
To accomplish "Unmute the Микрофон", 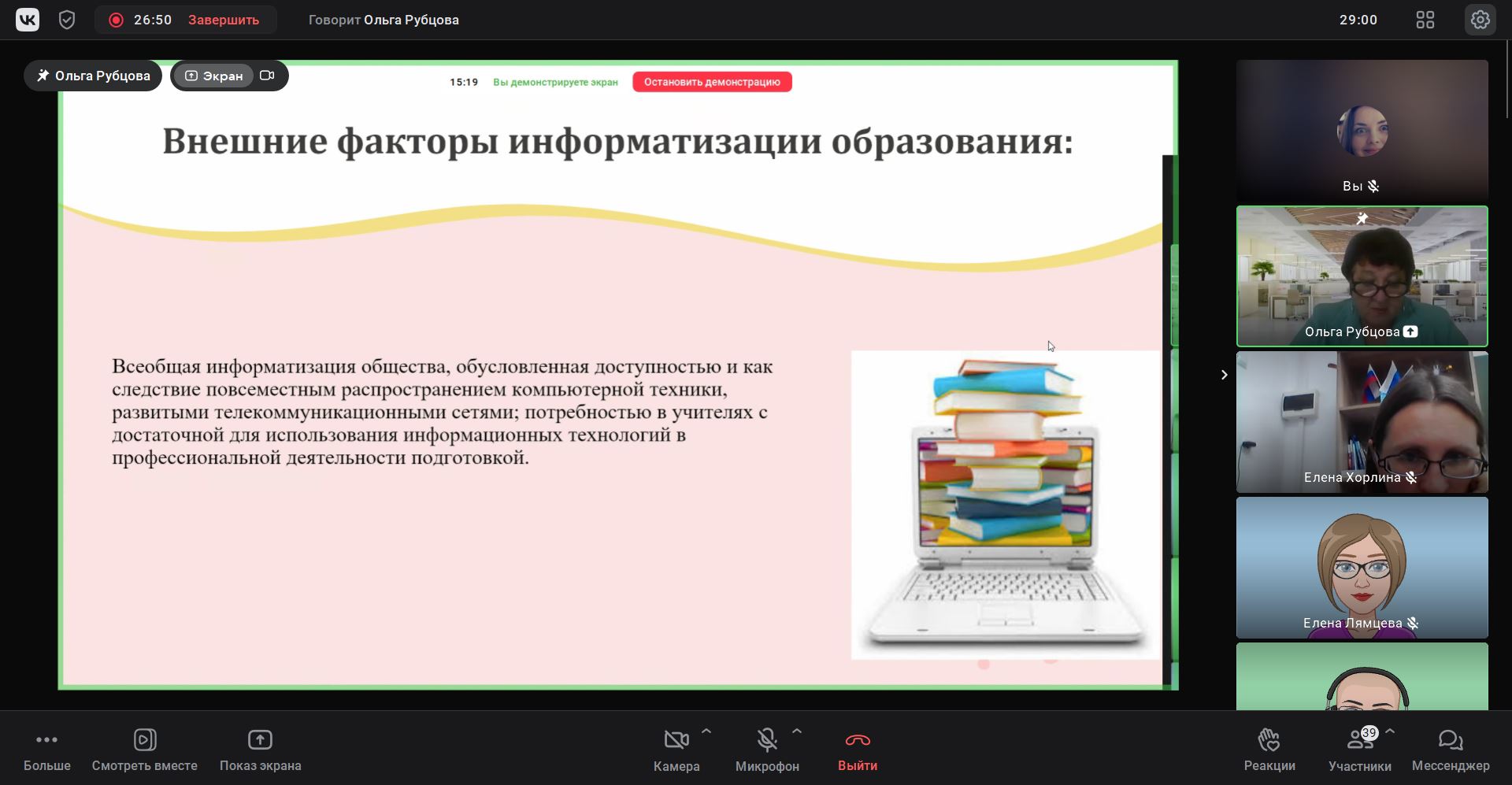I will tap(766, 741).
